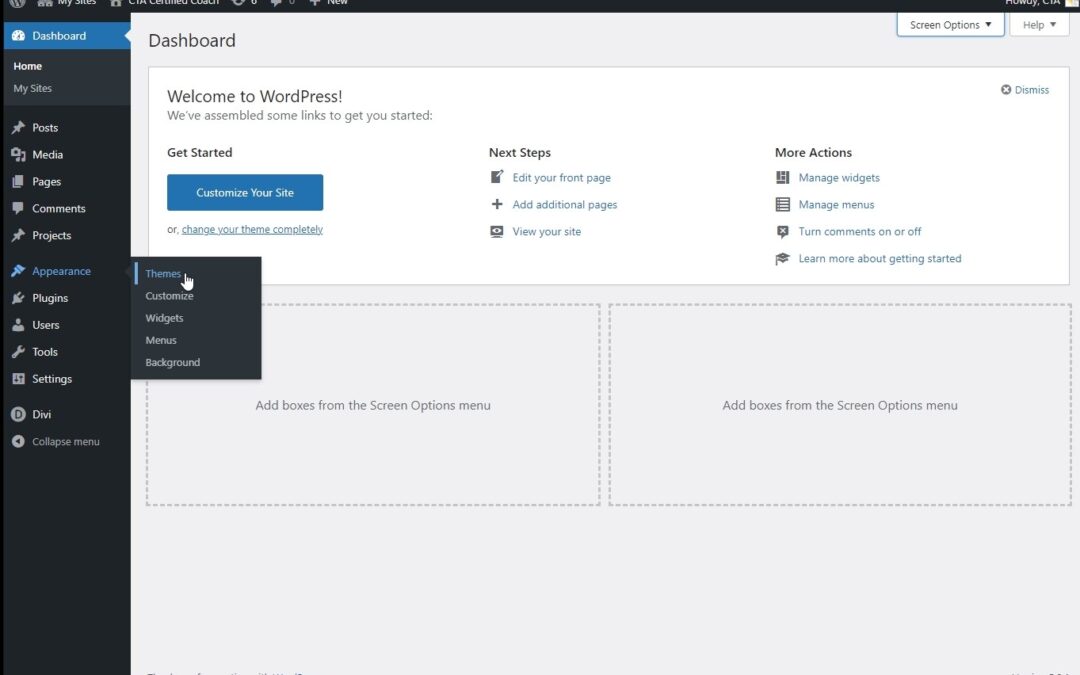
Task: Click the Divi circle icon
Action: [18, 414]
